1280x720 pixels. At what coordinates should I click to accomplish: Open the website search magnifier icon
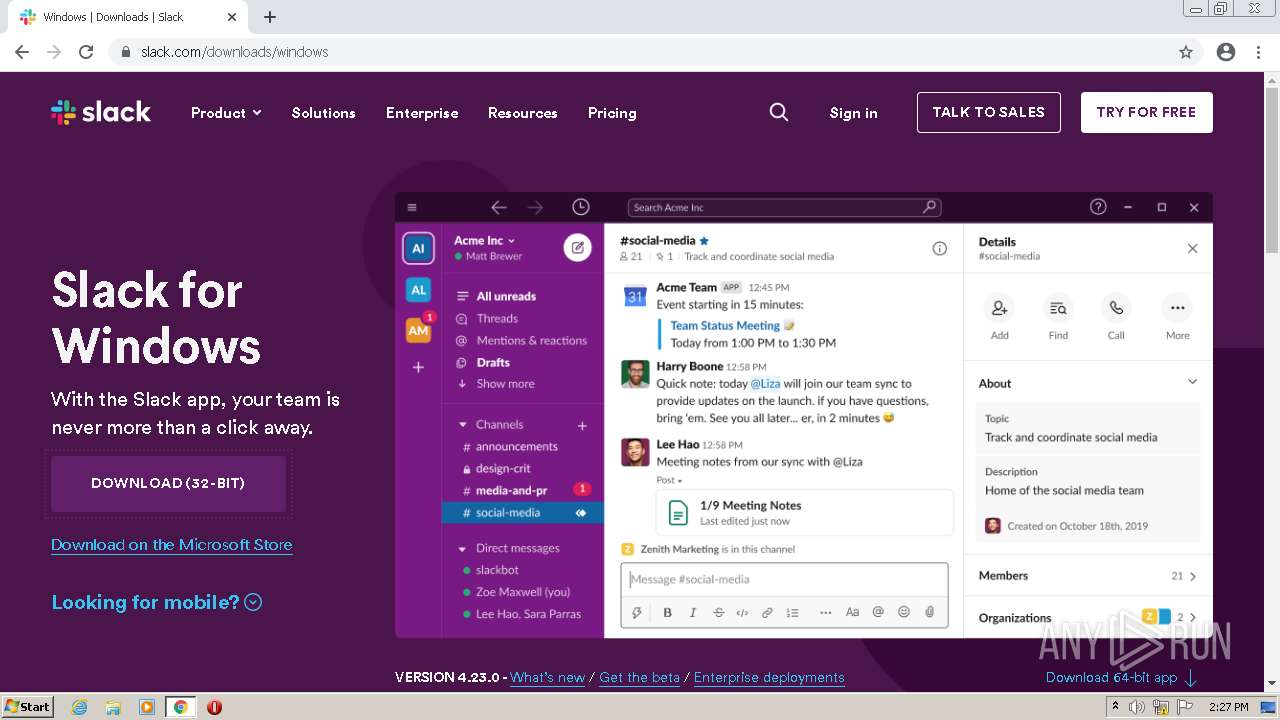click(x=779, y=112)
